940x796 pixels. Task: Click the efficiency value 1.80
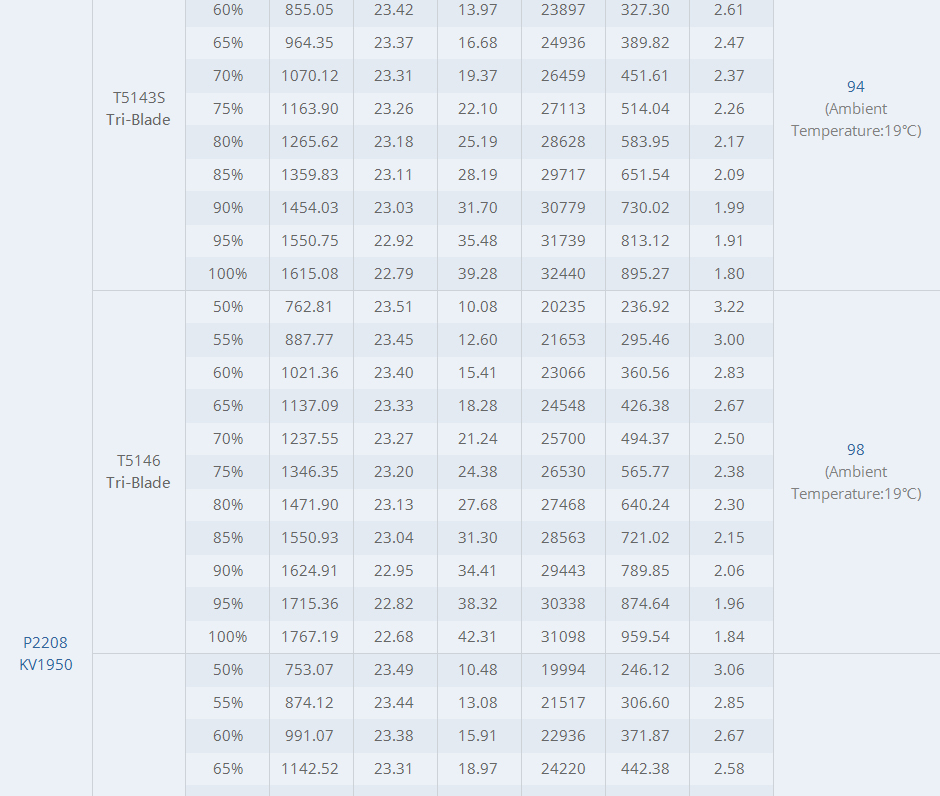coord(729,274)
